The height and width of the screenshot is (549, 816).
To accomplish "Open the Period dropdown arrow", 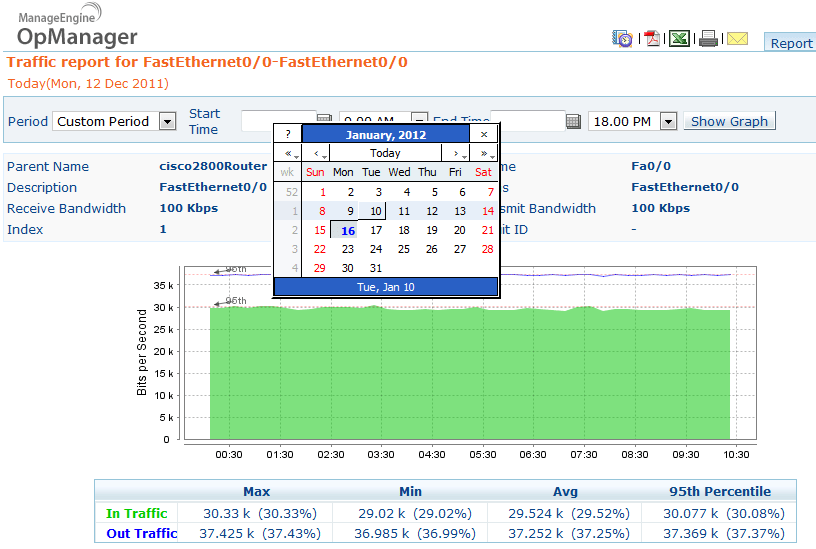I will [x=167, y=121].
